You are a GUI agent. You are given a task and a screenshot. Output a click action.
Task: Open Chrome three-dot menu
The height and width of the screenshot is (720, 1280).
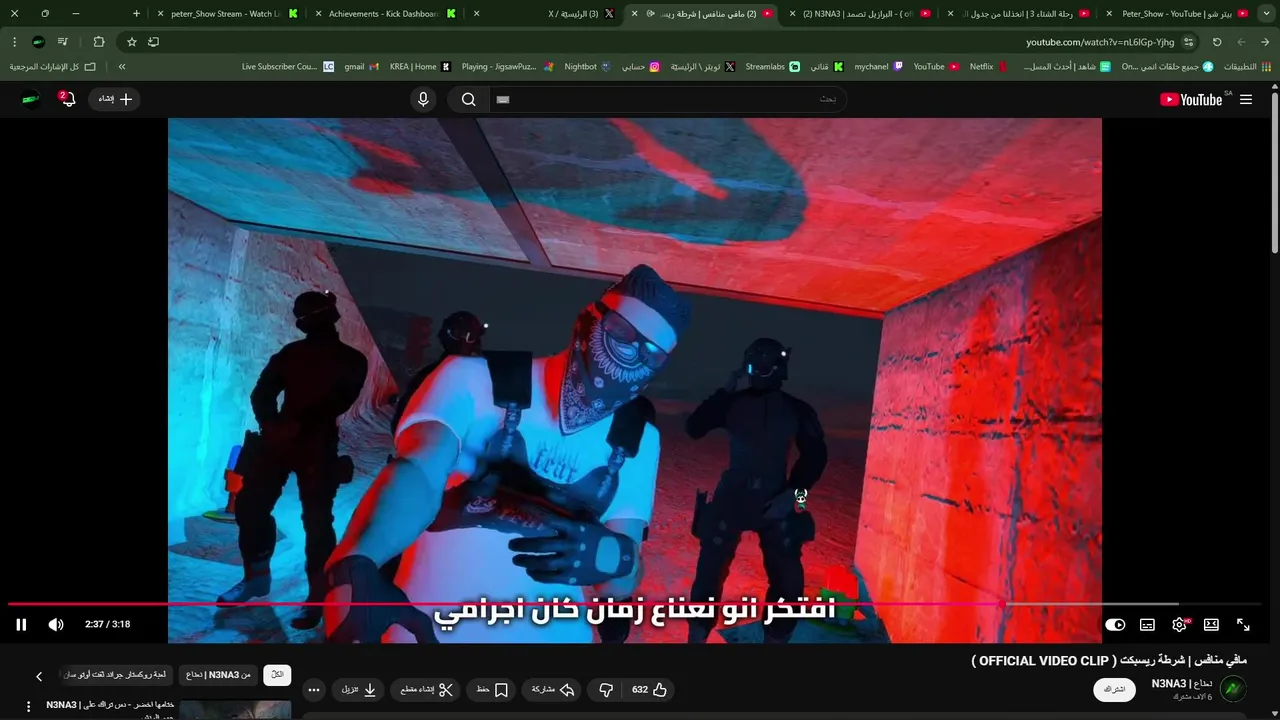(x=14, y=42)
